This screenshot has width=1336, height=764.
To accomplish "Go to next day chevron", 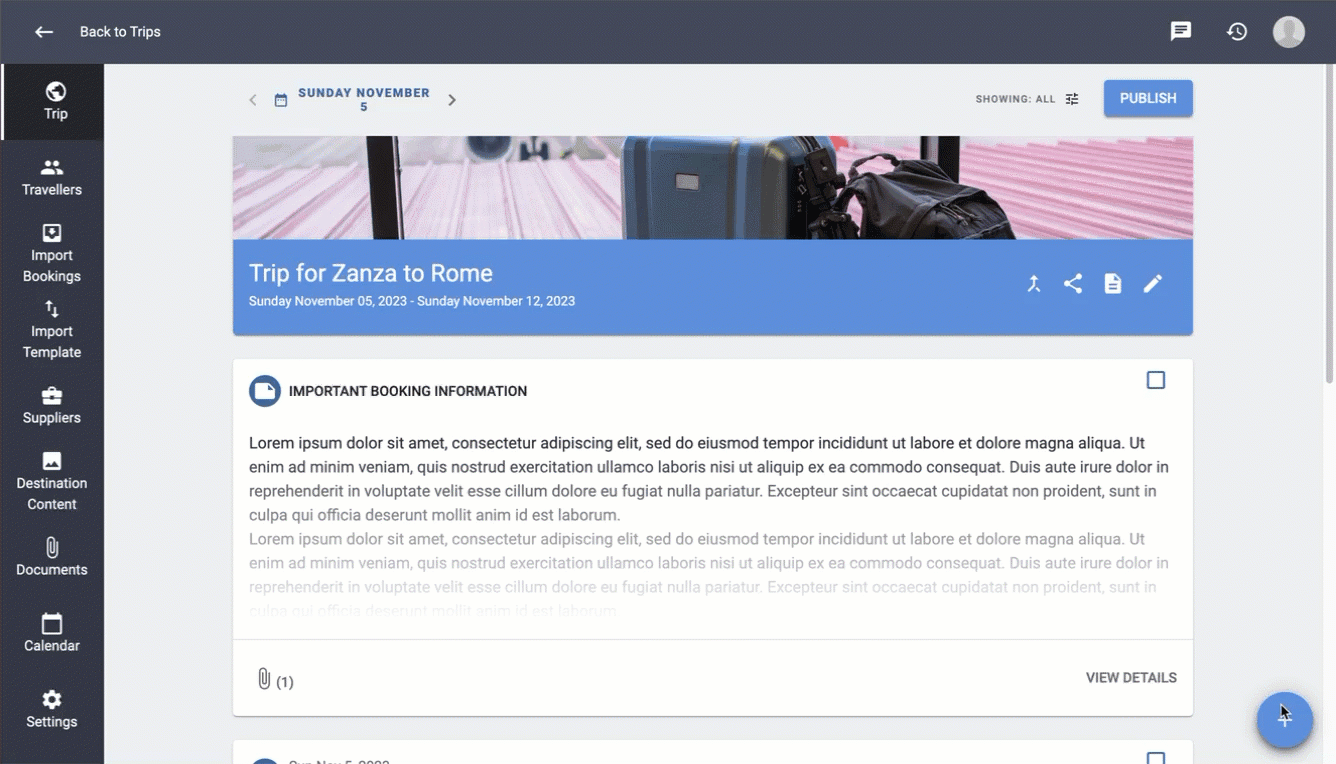I will pyautogui.click(x=452, y=100).
